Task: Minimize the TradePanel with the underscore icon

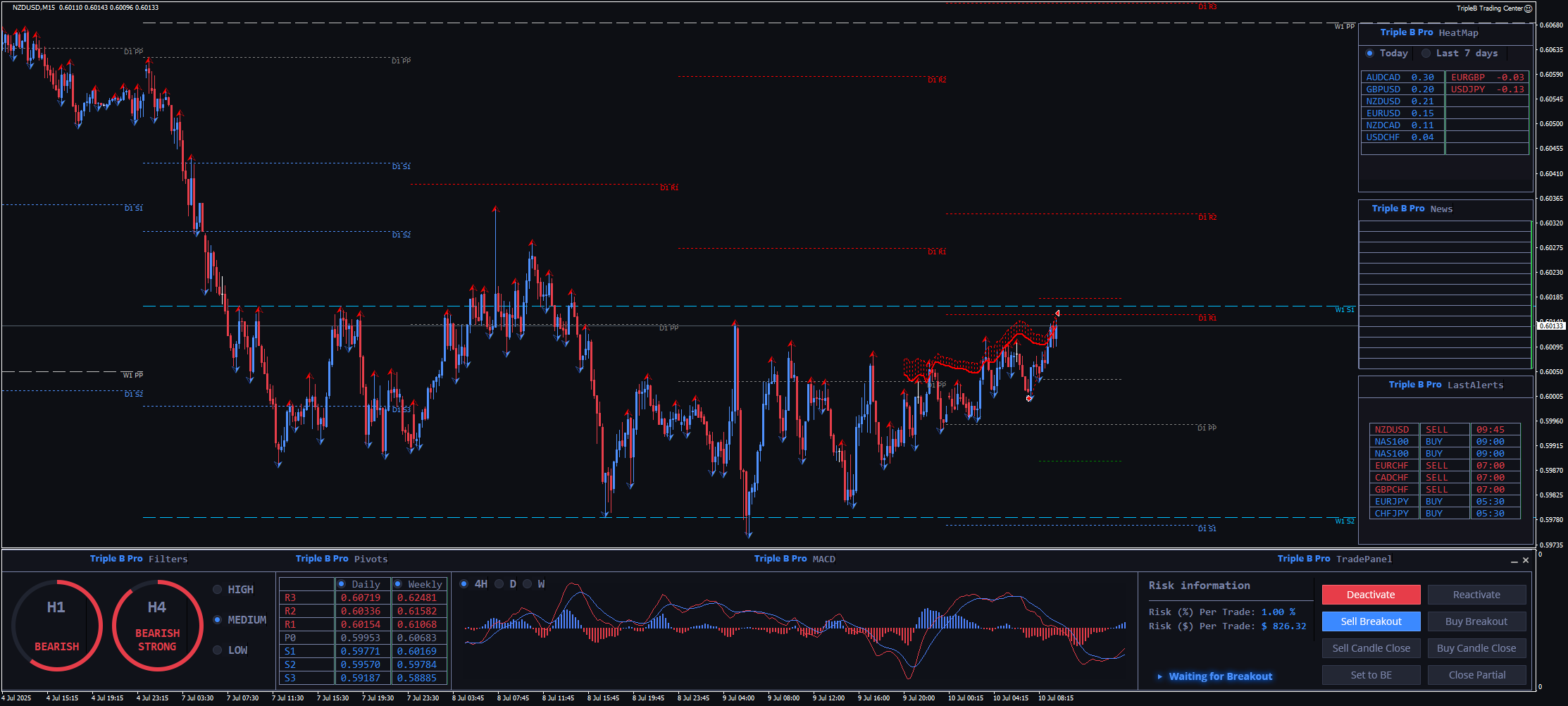Action: tap(1514, 561)
